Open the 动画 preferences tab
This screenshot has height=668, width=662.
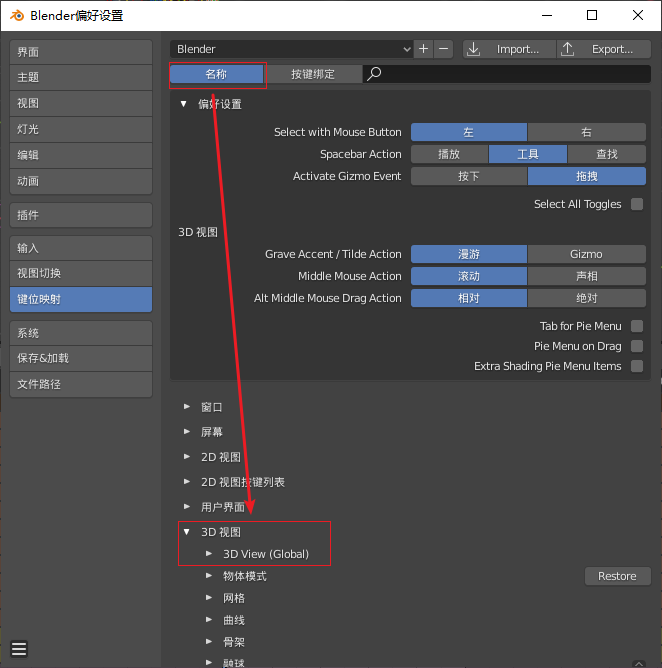pos(81,181)
